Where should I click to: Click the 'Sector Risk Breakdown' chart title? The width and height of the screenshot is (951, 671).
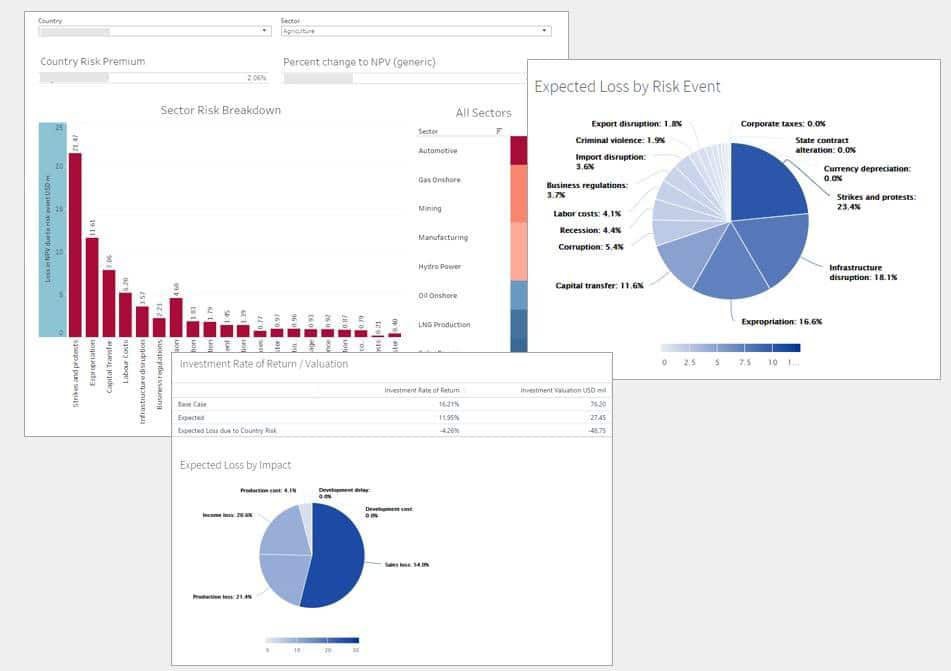pyautogui.click(x=221, y=110)
